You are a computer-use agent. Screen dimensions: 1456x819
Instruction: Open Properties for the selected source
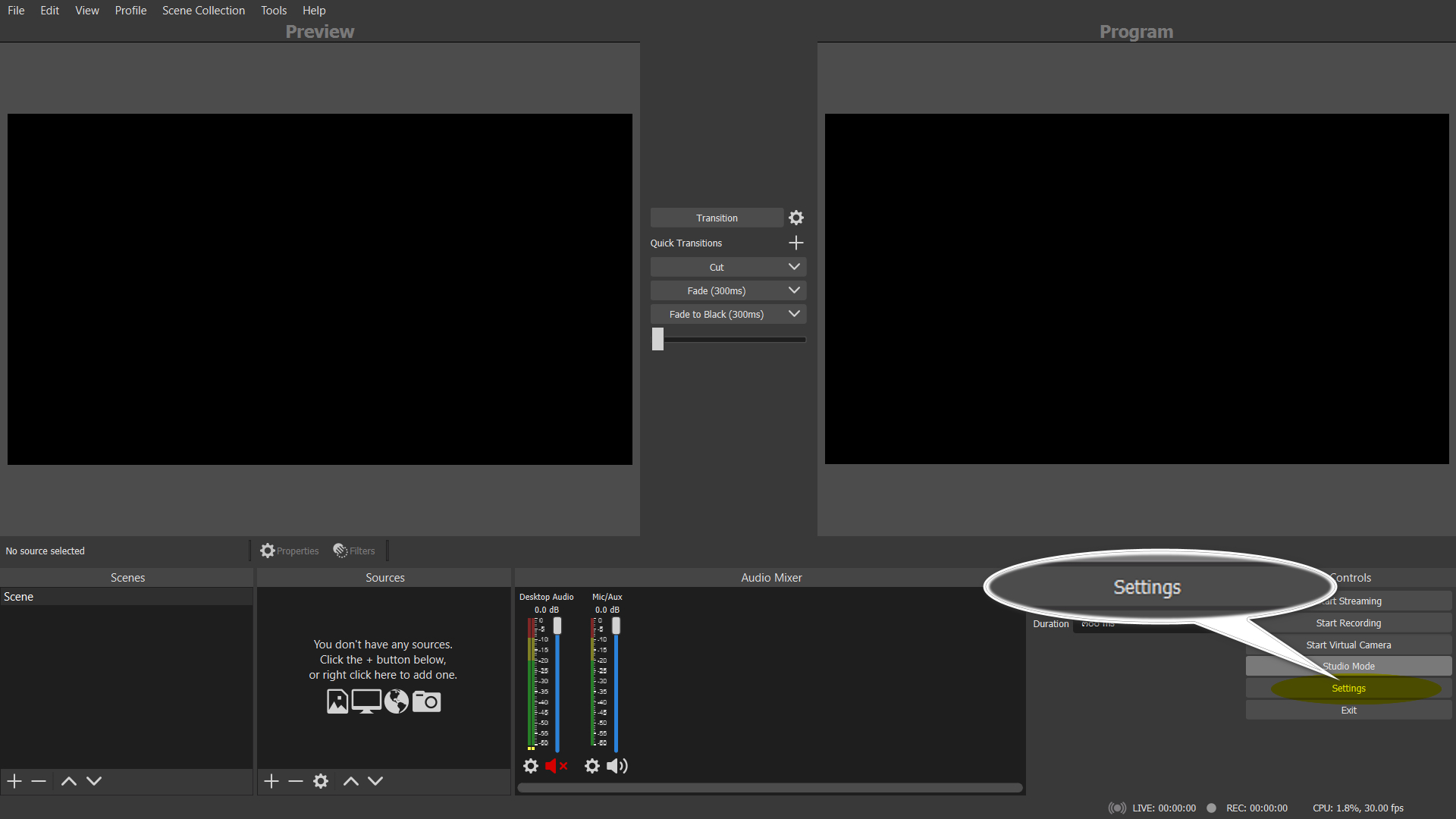[289, 551]
